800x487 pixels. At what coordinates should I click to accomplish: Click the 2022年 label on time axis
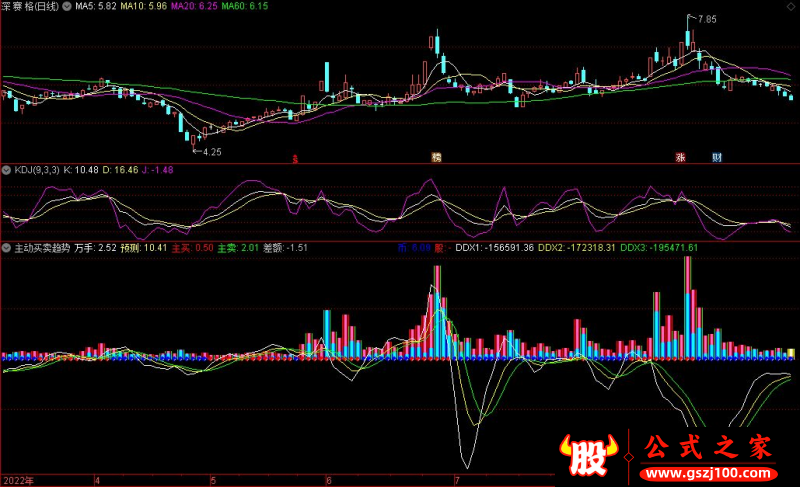coord(18,480)
